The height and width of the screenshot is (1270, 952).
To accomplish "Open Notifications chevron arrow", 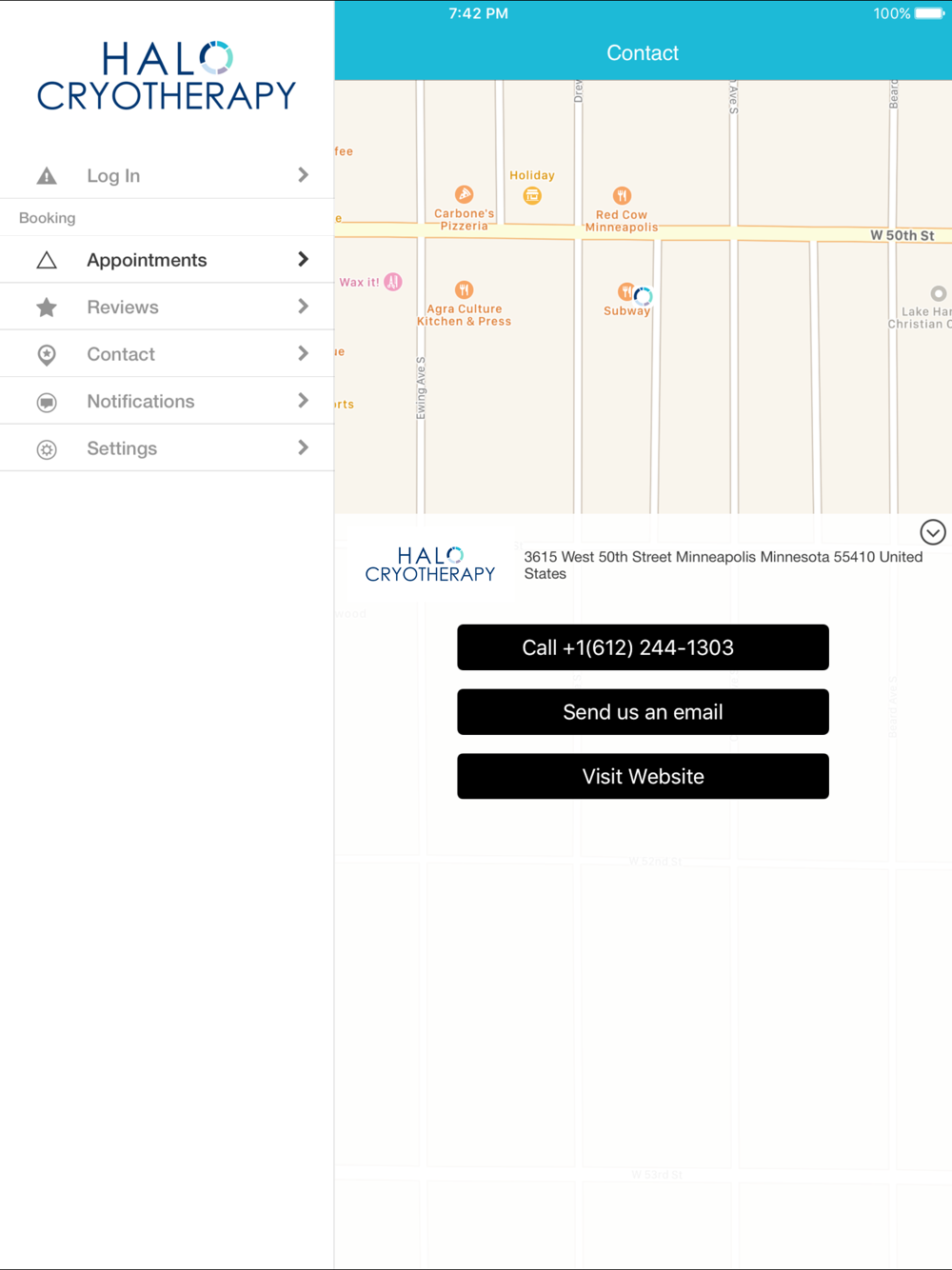I will coord(303,401).
